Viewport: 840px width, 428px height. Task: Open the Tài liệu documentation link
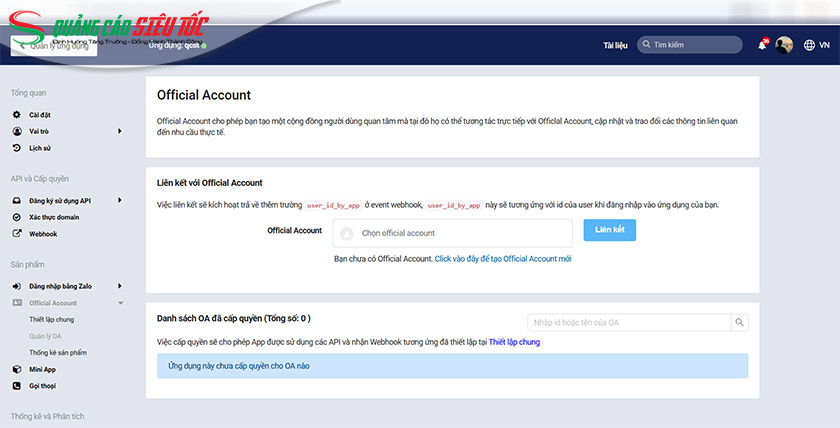tap(614, 45)
